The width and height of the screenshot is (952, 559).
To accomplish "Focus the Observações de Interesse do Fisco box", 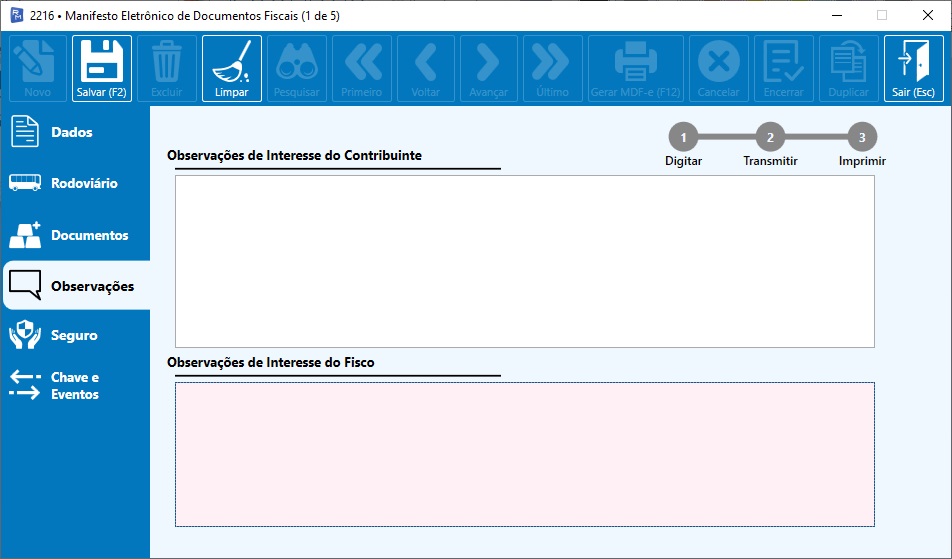I will (525, 455).
